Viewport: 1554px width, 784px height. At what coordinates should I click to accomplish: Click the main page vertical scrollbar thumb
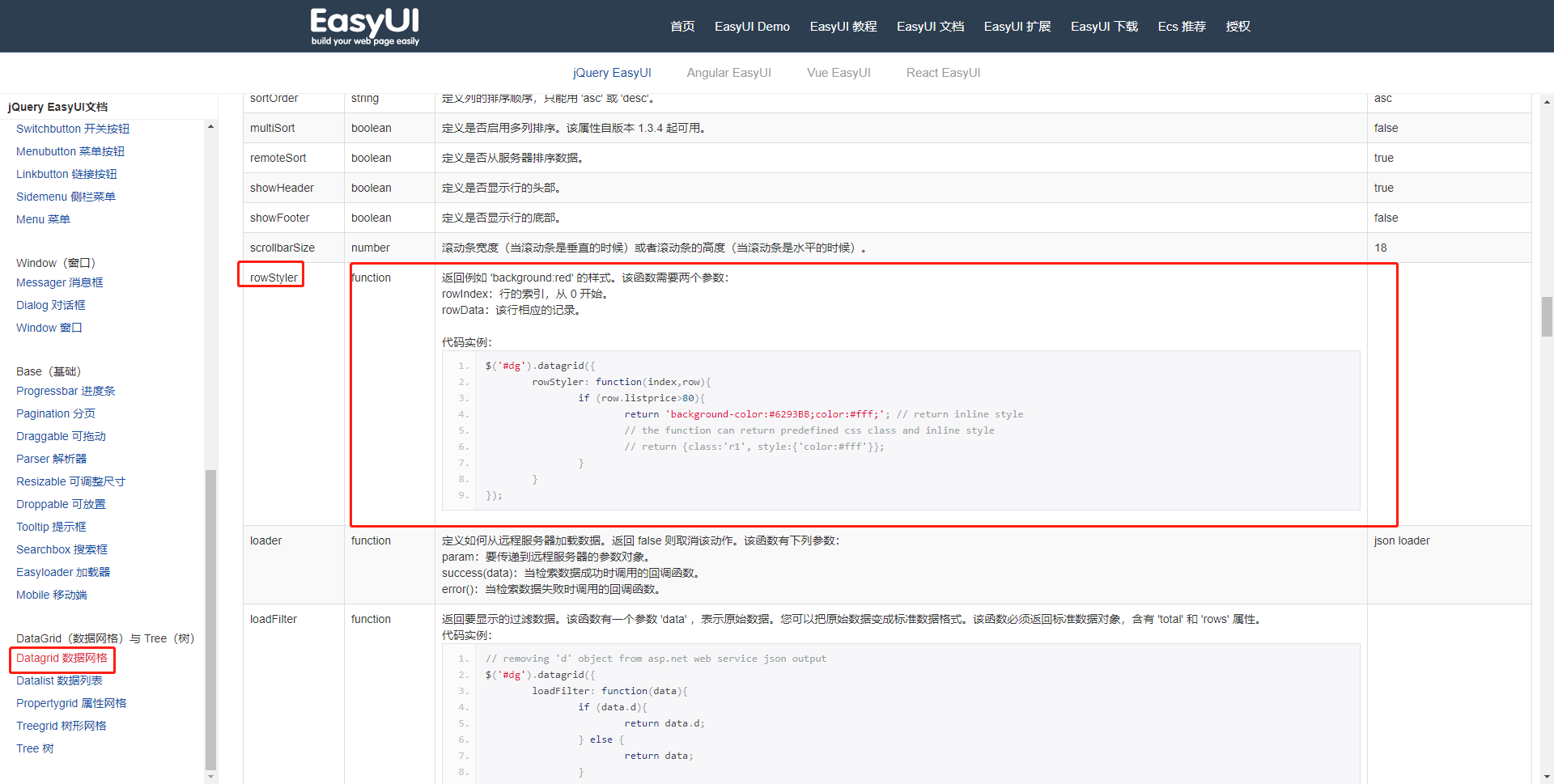(1547, 316)
